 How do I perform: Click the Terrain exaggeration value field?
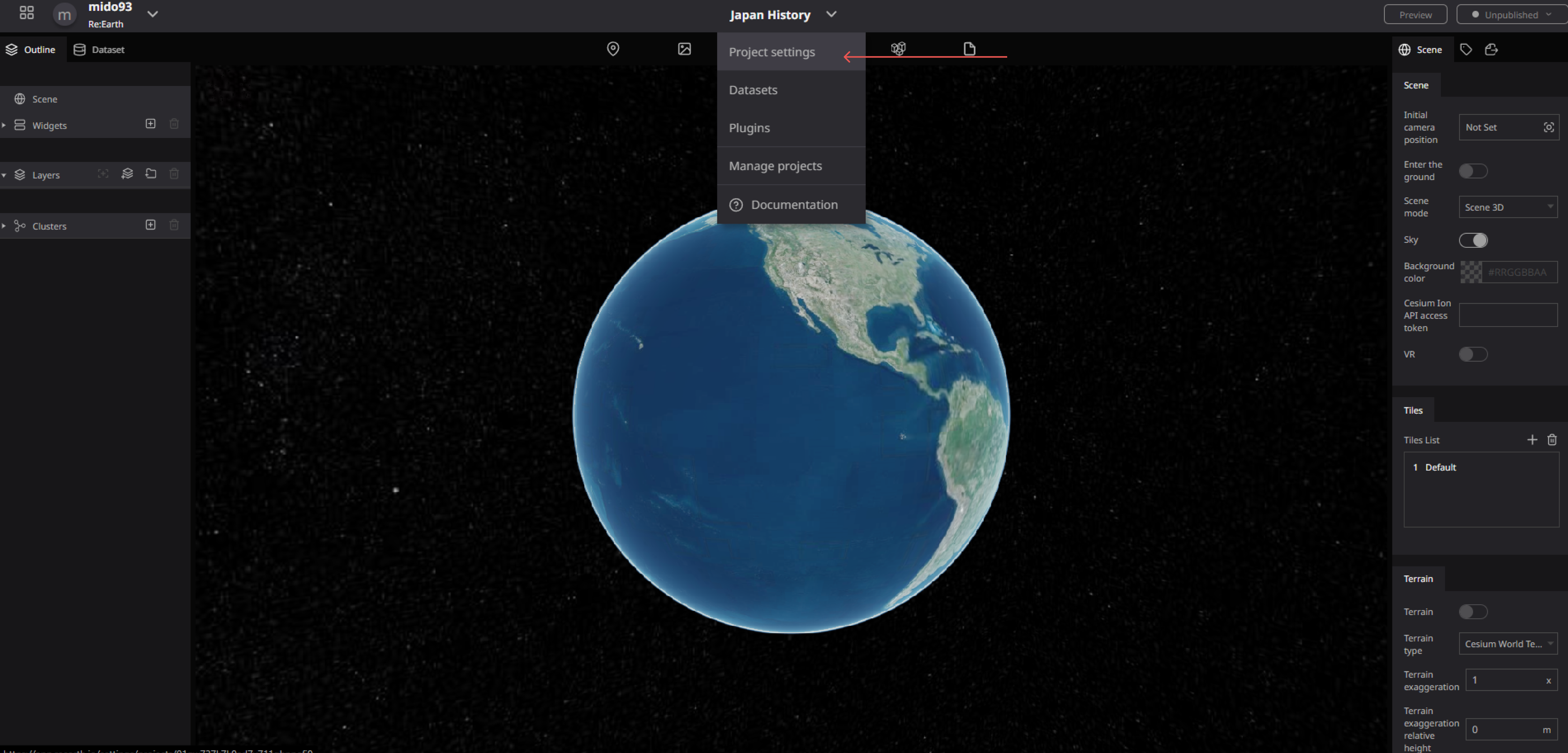point(1511,680)
